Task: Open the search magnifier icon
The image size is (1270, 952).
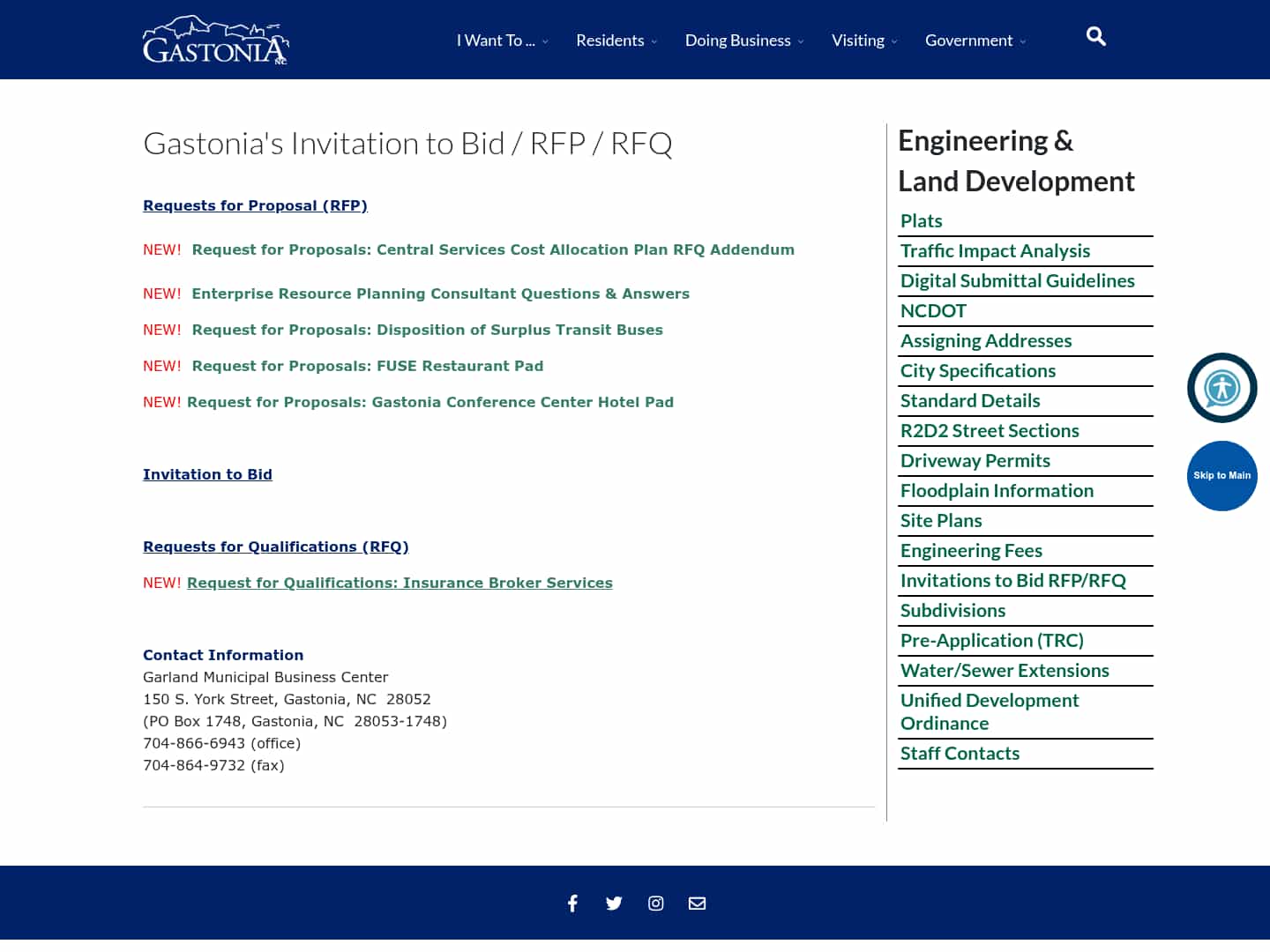Action: click(x=1095, y=36)
